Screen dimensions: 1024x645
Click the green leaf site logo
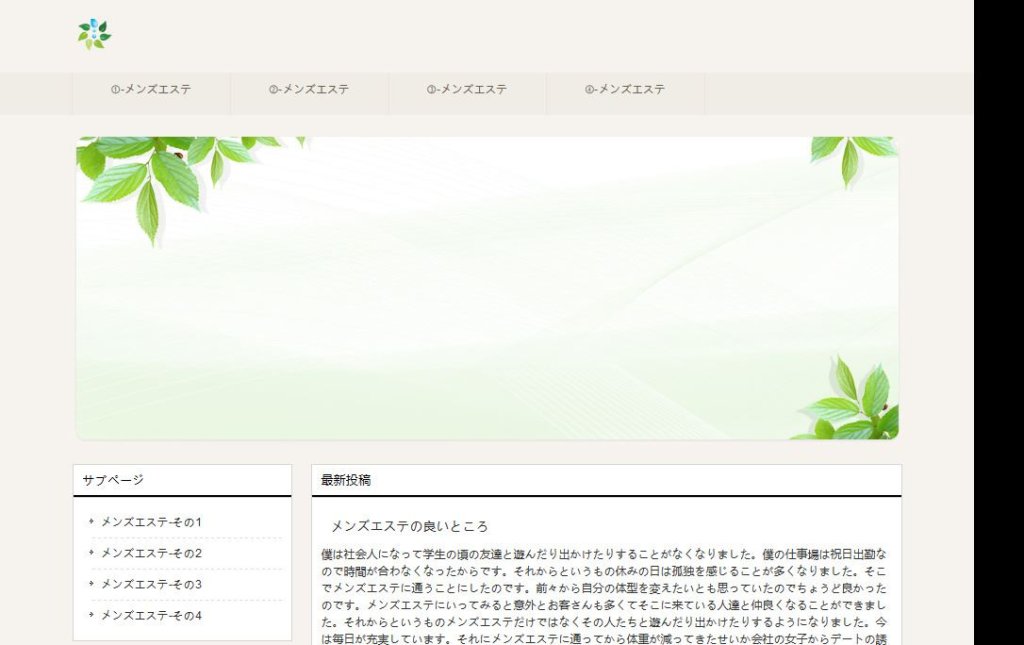(94, 34)
